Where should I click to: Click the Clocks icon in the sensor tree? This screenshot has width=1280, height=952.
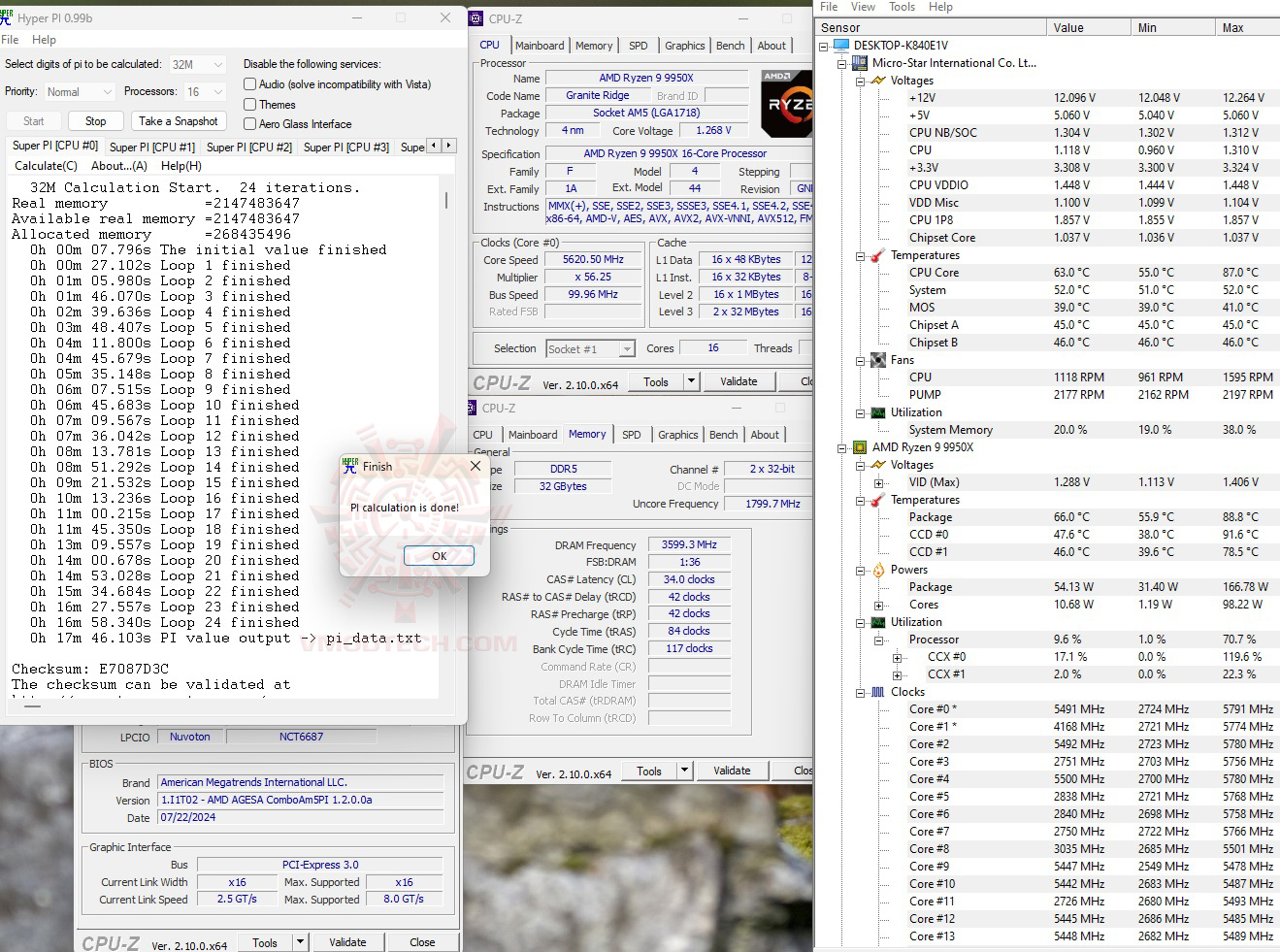(878, 692)
